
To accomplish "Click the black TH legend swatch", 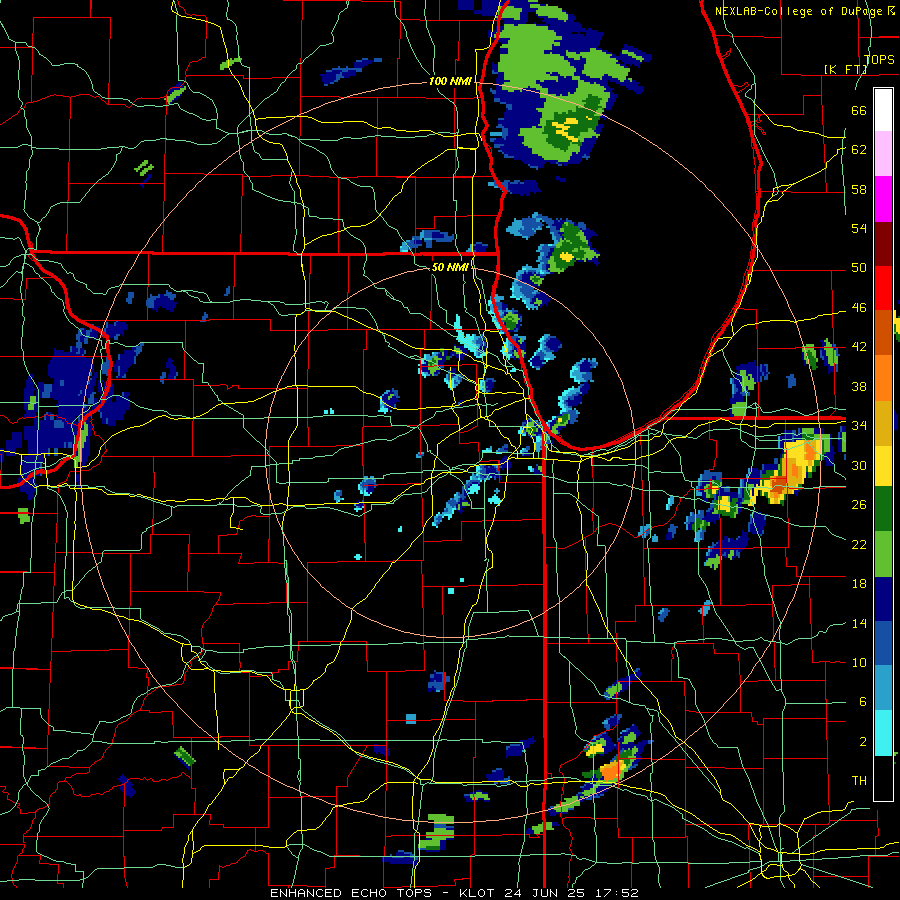I will coord(883,778).
